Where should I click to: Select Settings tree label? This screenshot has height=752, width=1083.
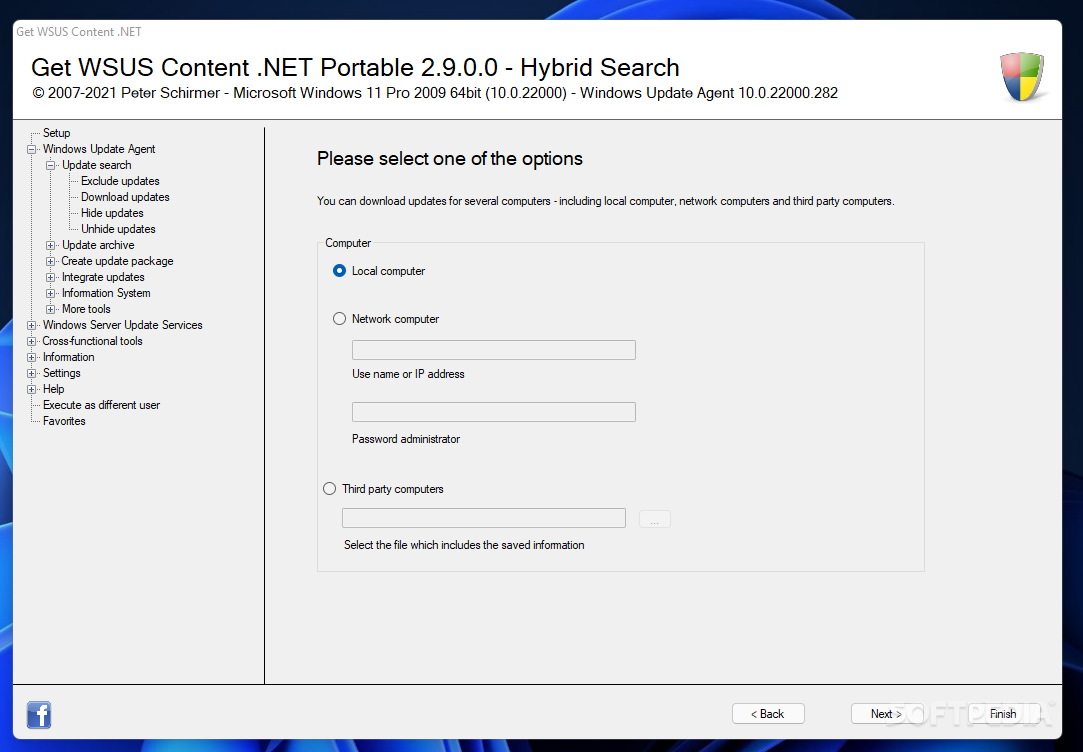(x=61, y=373)
